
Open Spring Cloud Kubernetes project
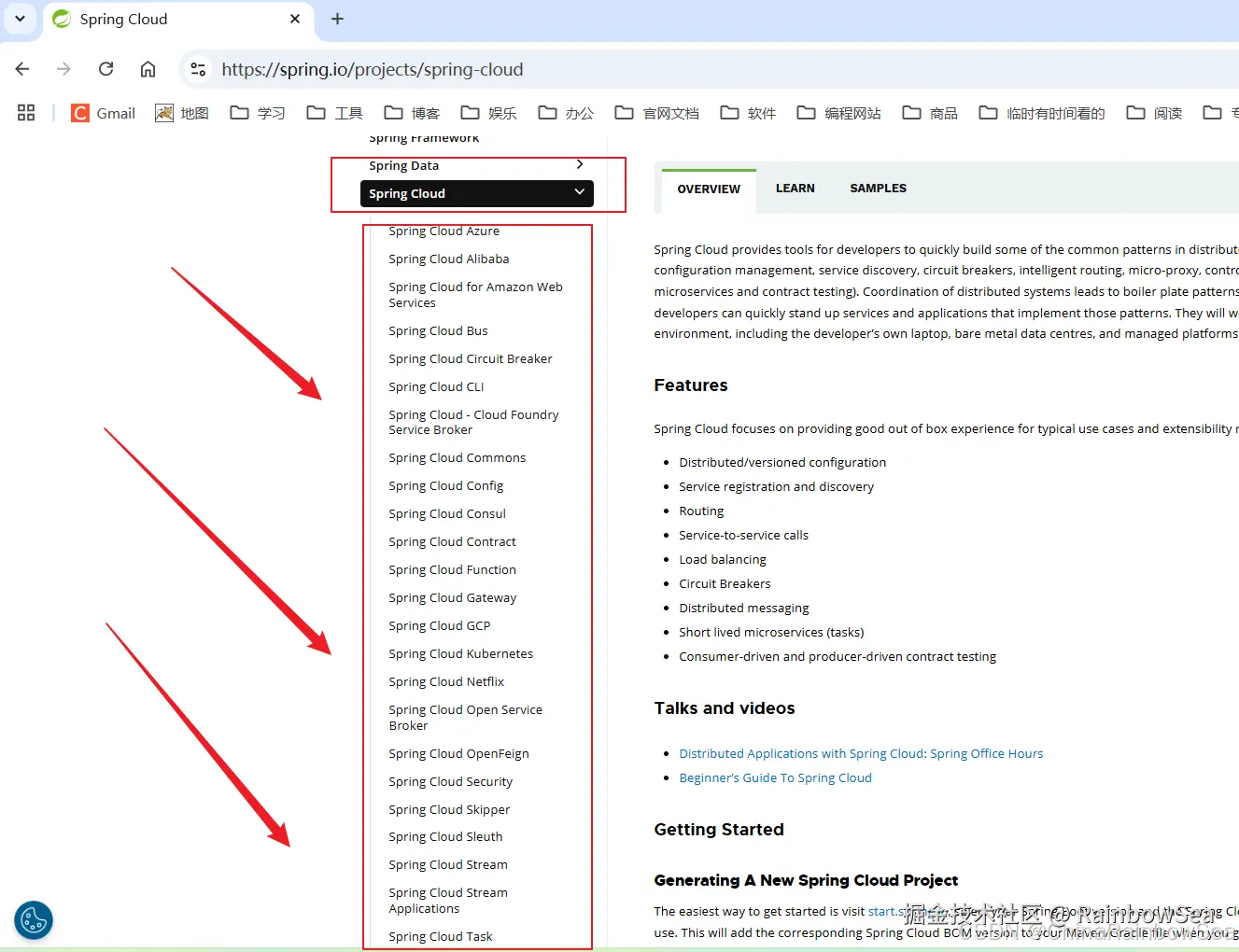coord(461,653)
